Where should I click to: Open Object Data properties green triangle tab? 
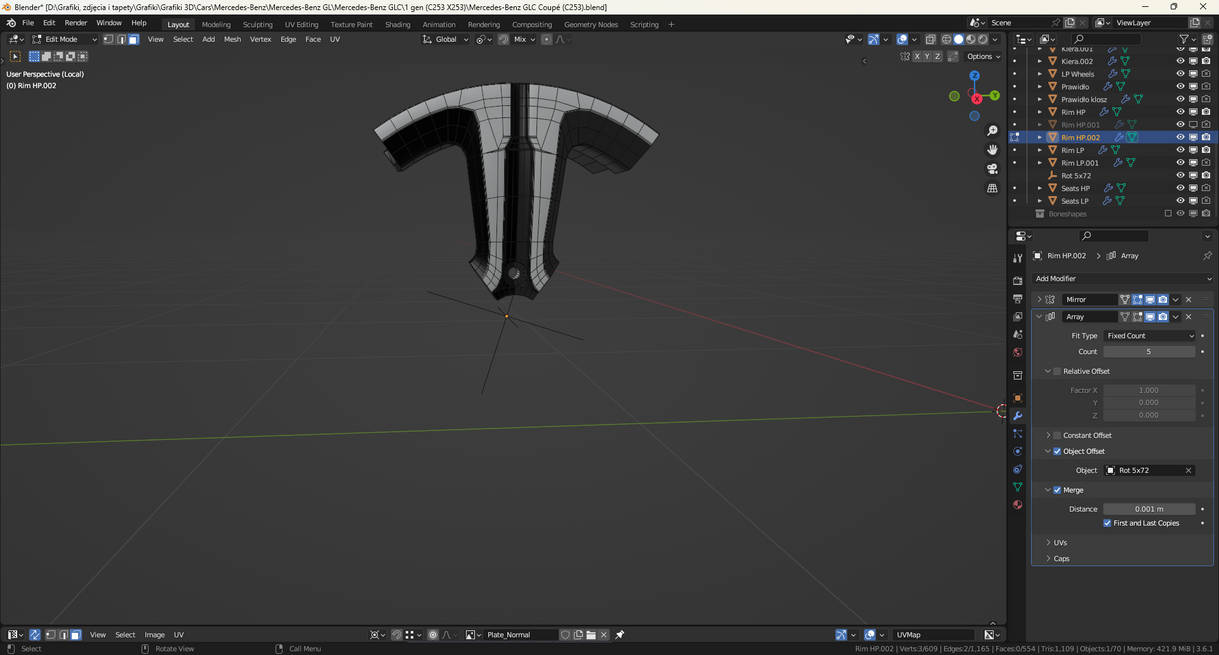click(x=1018, y=487)
